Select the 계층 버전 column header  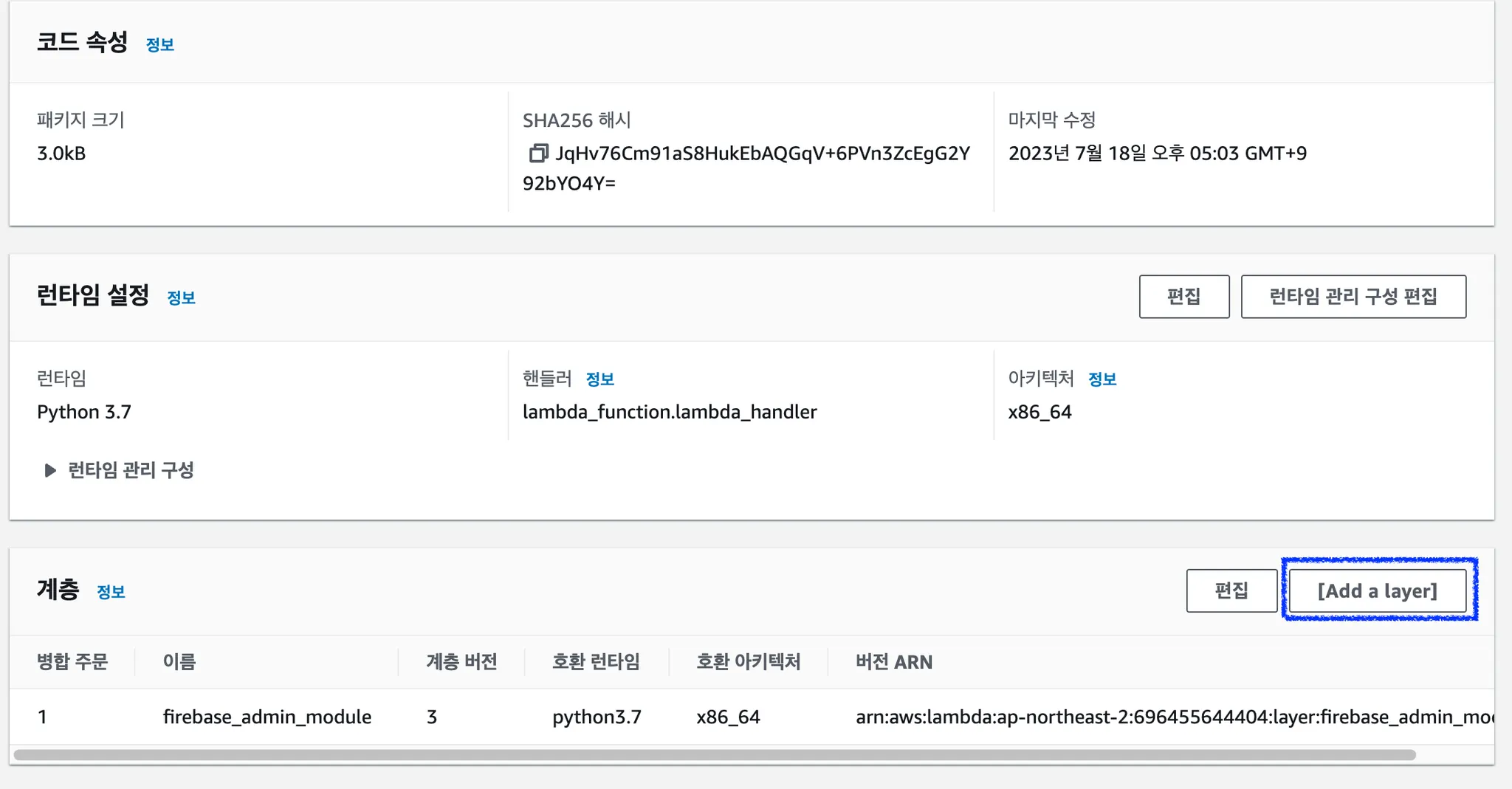(461, 662)
